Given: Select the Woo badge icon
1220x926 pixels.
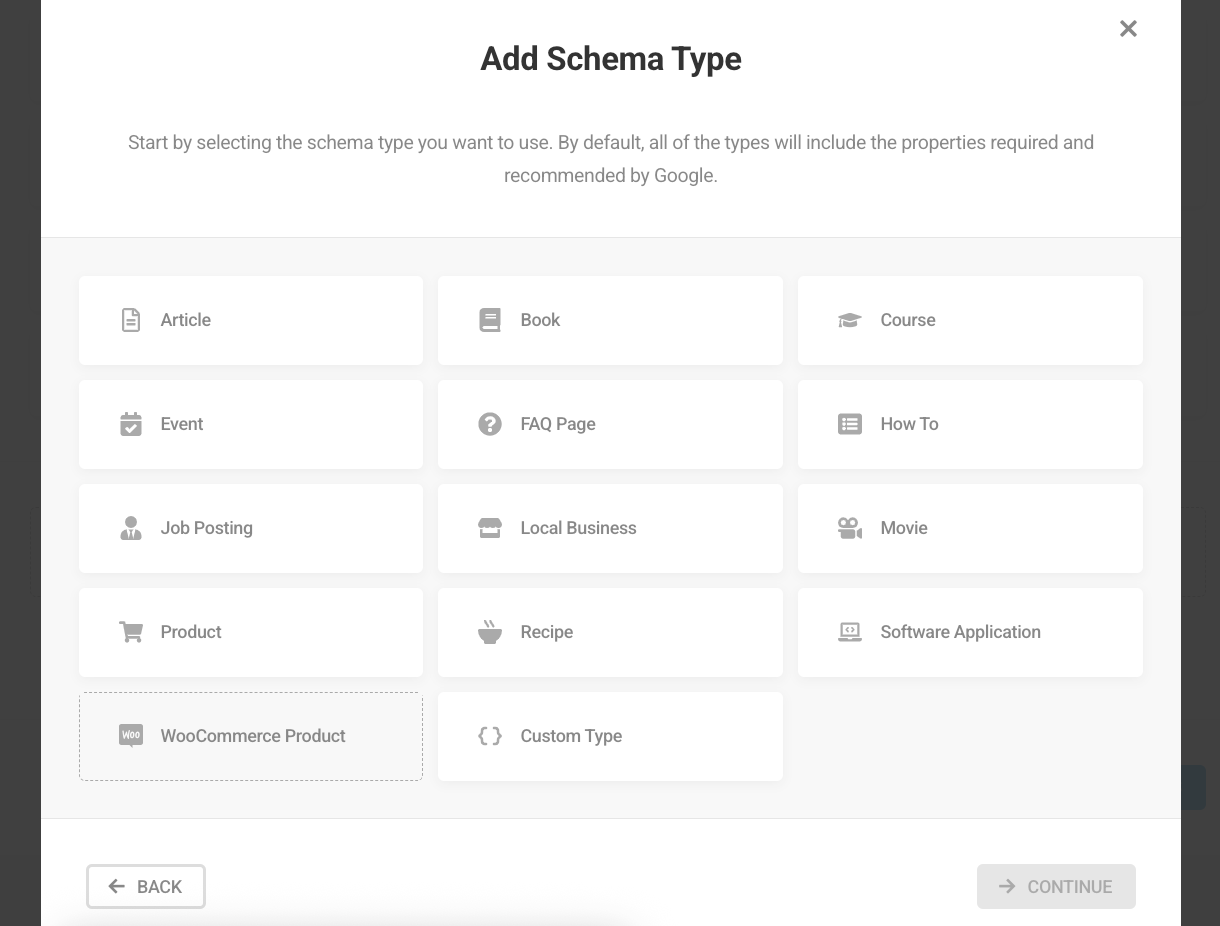Looking at the screenshot, I should [131, 736].
